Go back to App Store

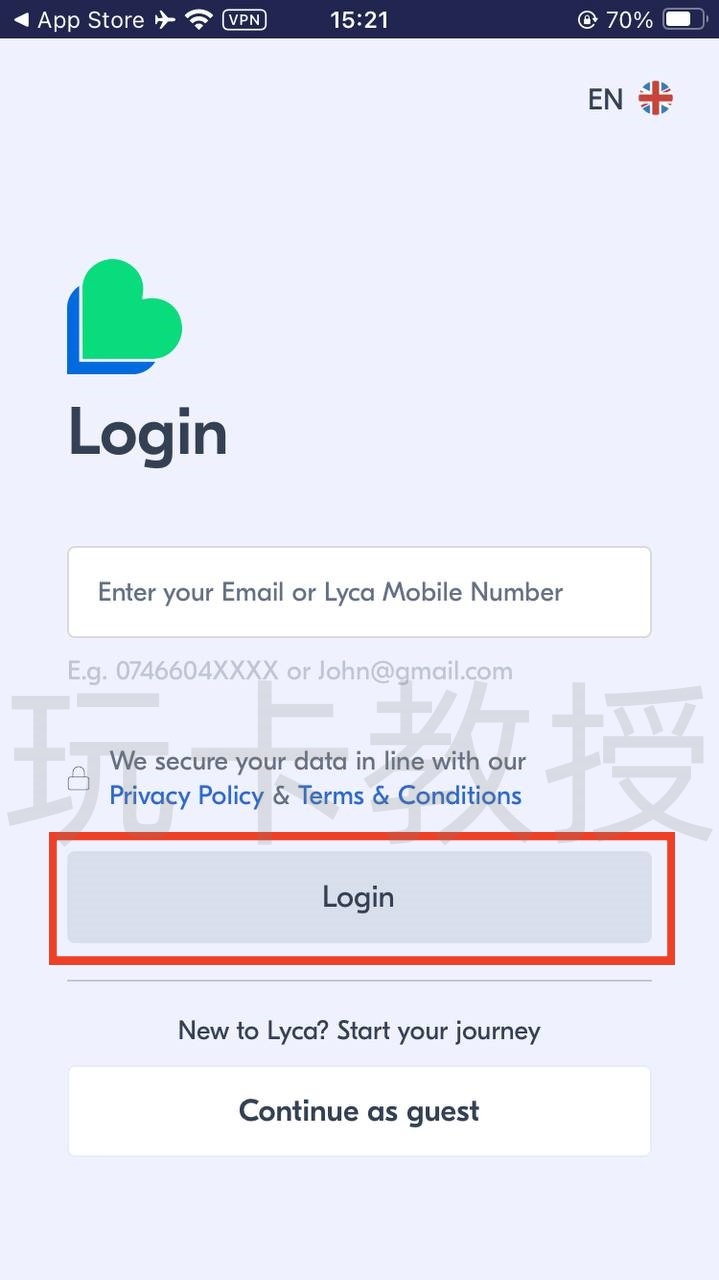coord(78,19)
